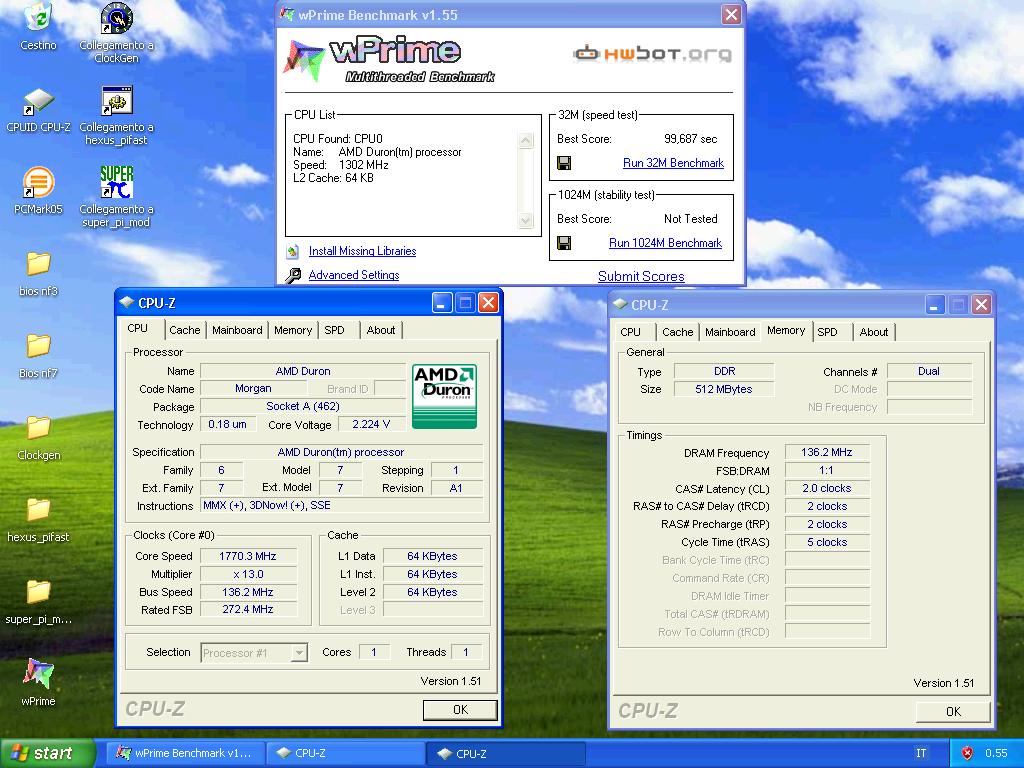Click the save icon next to 1024M score

[x=564, y=243]
